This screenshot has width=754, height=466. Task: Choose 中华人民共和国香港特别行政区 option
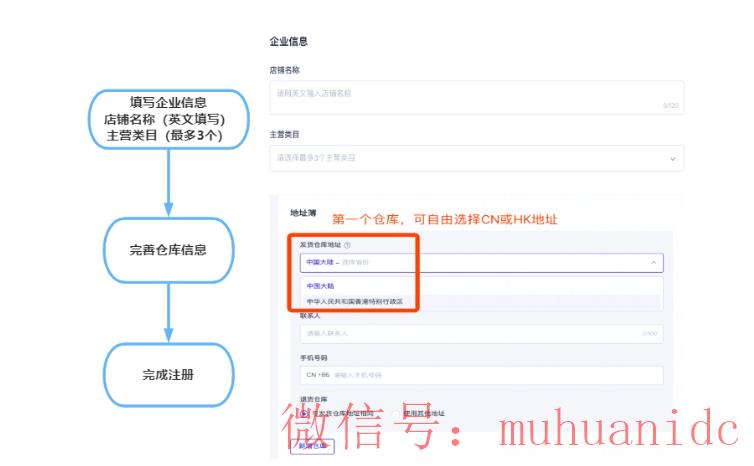pyautogui.click(x=355, y=301)
